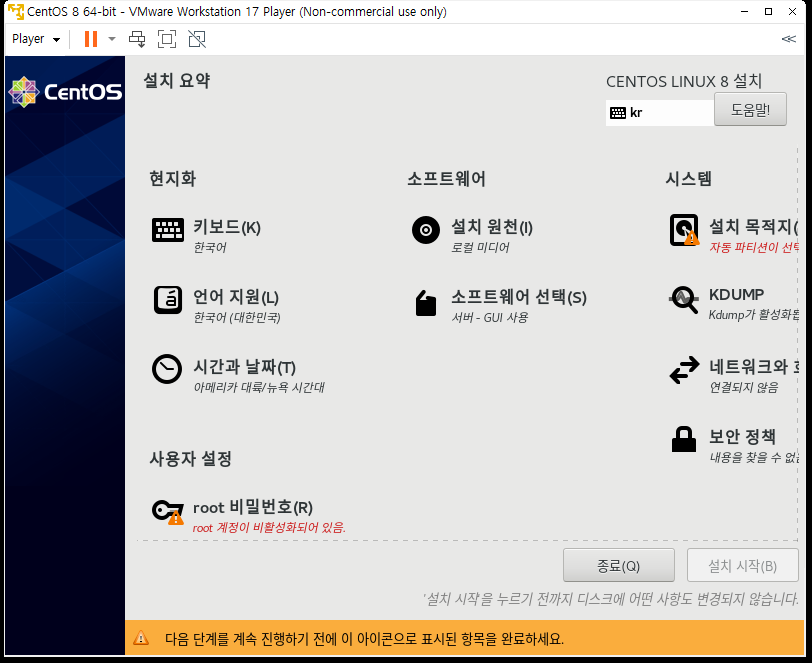Maximize the VMware Player window
This screenshot has width=812, height=663.
(768, 11)
